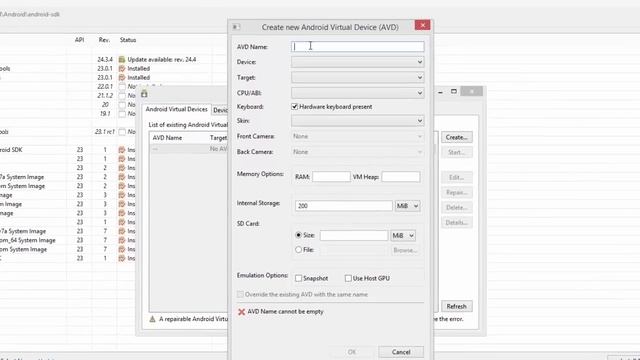This screenshot has width=640, height=360.
Task: Click the Refresh button in AVD Manager
Action: point(457,306)
